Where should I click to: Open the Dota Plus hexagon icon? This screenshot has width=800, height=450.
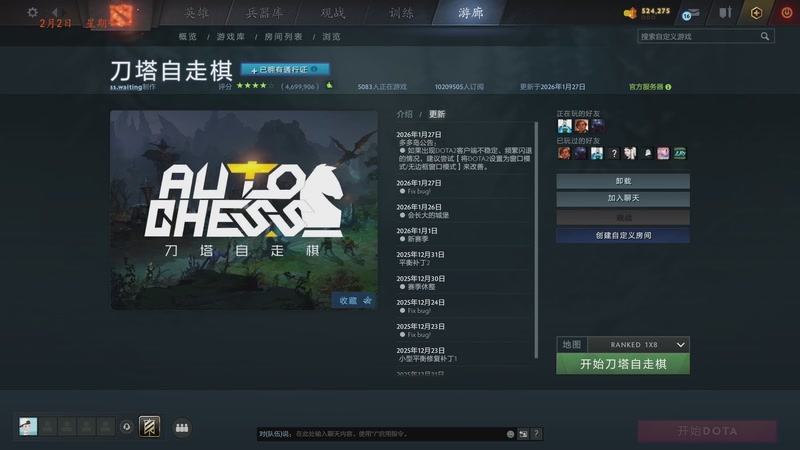tap(756, 13)
